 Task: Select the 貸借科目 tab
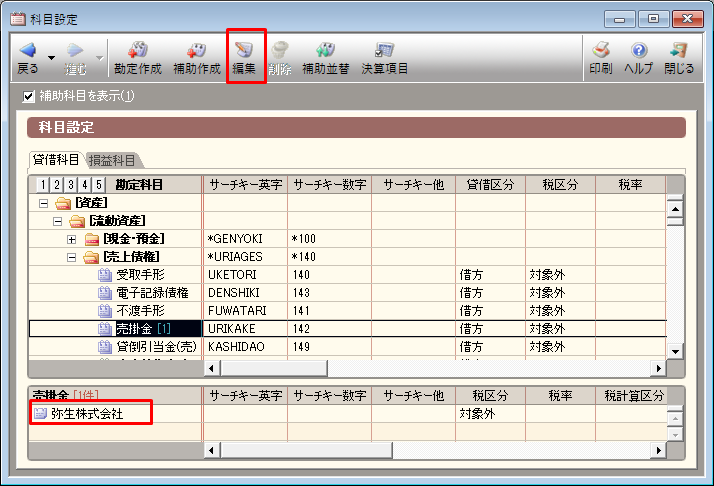pyautogui.click(x=56, y=160)
